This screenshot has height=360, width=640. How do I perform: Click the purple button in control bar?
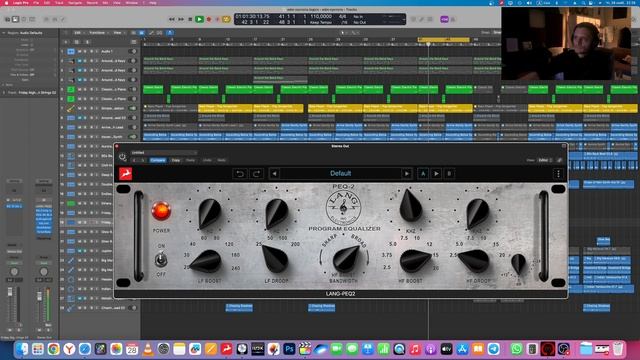444,19
